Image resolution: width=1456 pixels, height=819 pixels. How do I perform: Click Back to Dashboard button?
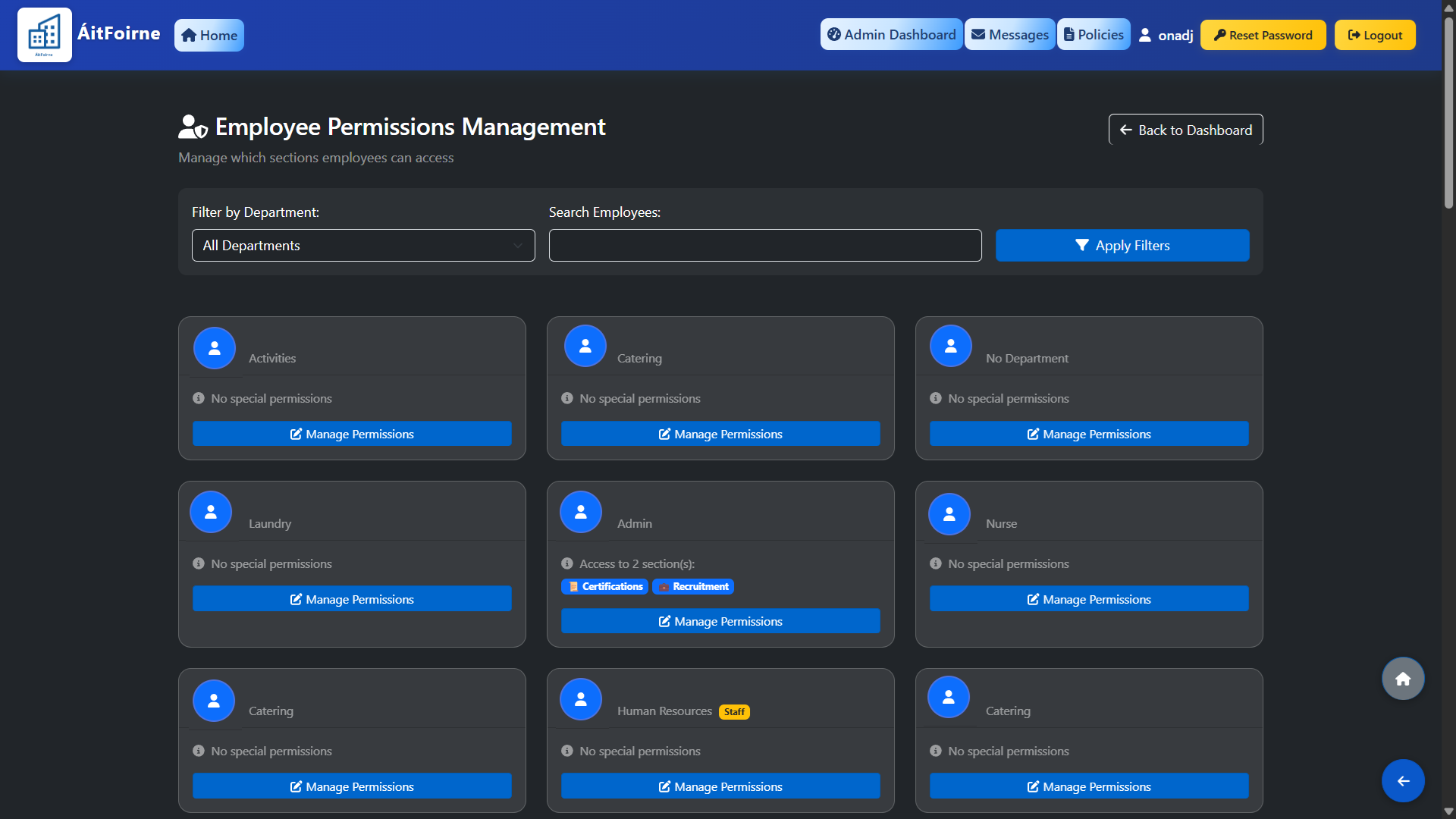[x=1185, y=130]
